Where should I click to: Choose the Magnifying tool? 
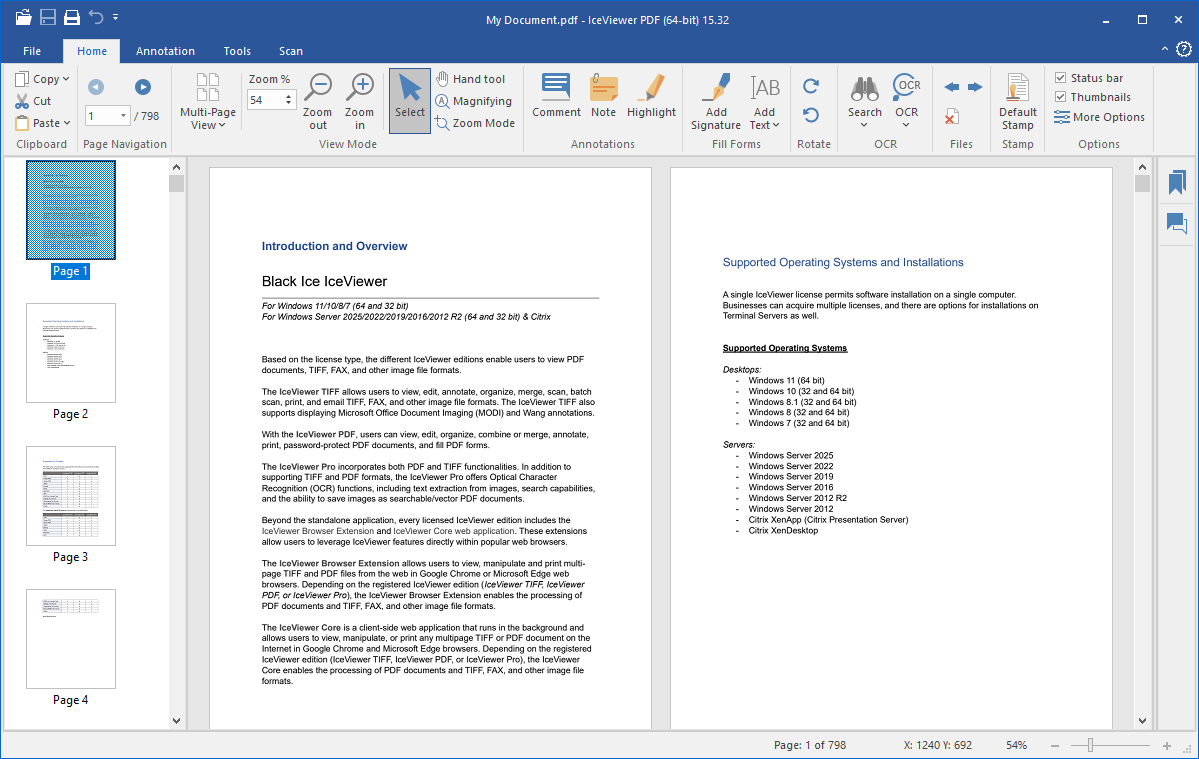(473, 101)
